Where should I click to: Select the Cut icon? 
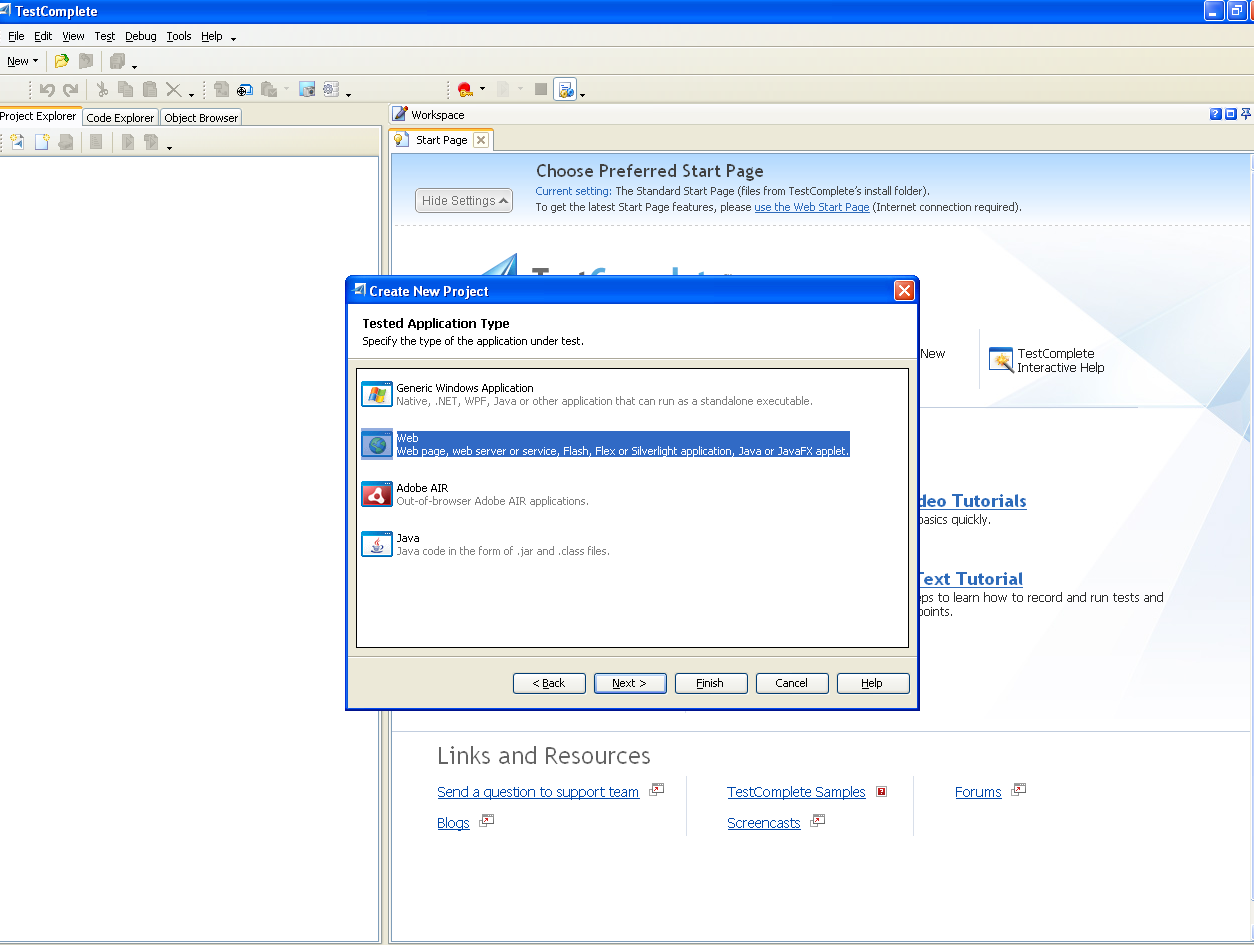pos(102,89)
